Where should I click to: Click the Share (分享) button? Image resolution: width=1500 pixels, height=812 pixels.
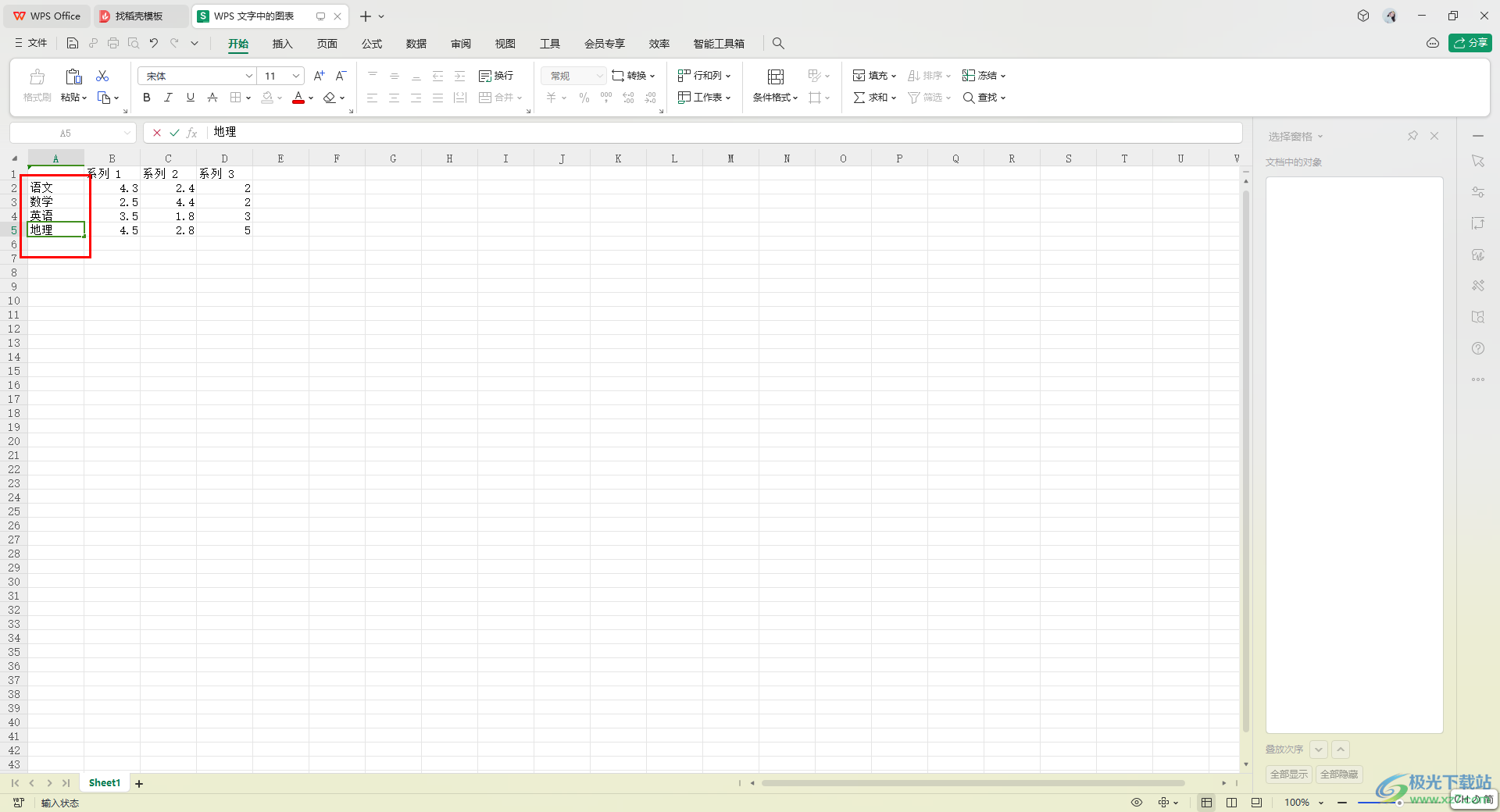1470,43
